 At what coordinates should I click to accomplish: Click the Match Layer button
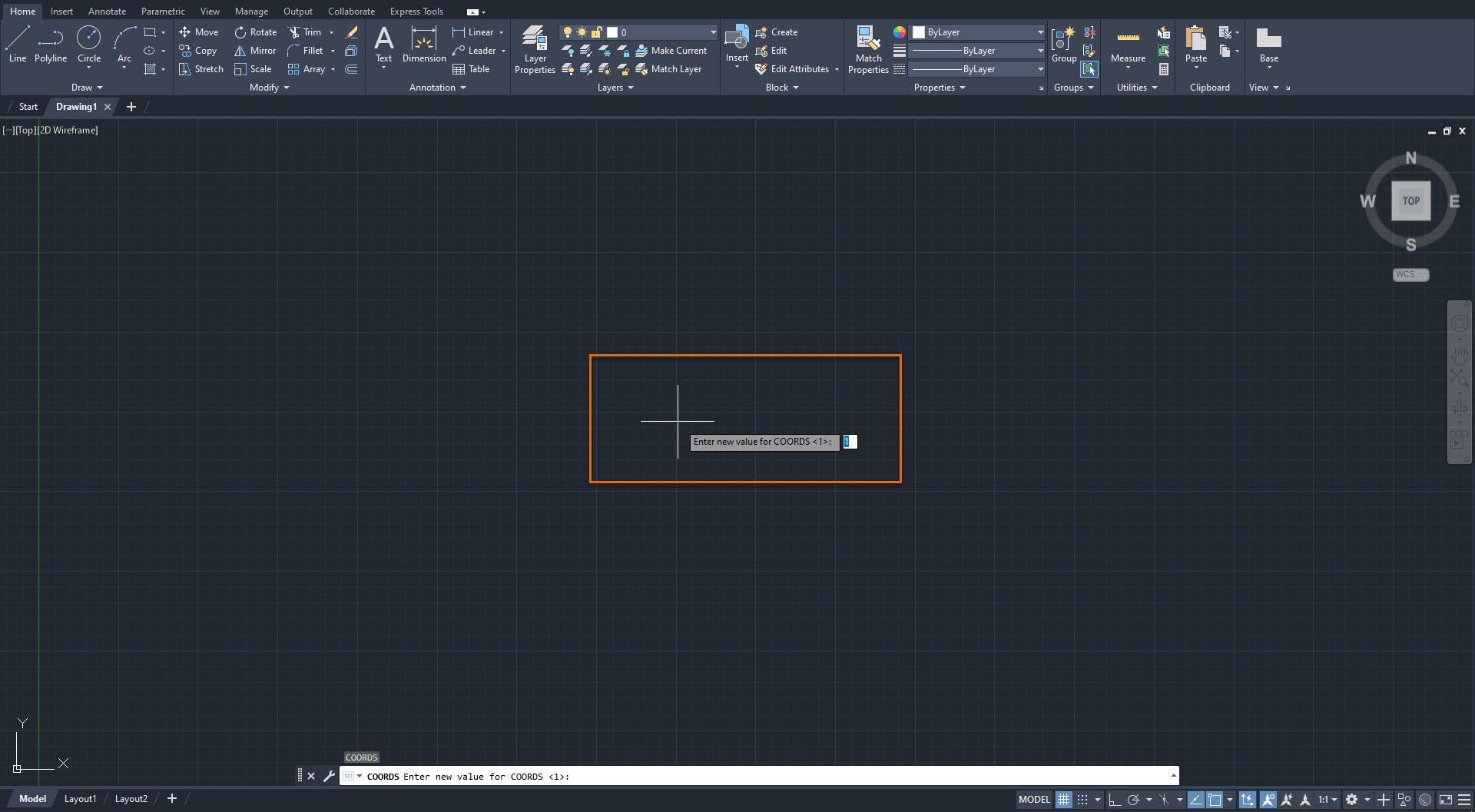(x=669, y=69)
